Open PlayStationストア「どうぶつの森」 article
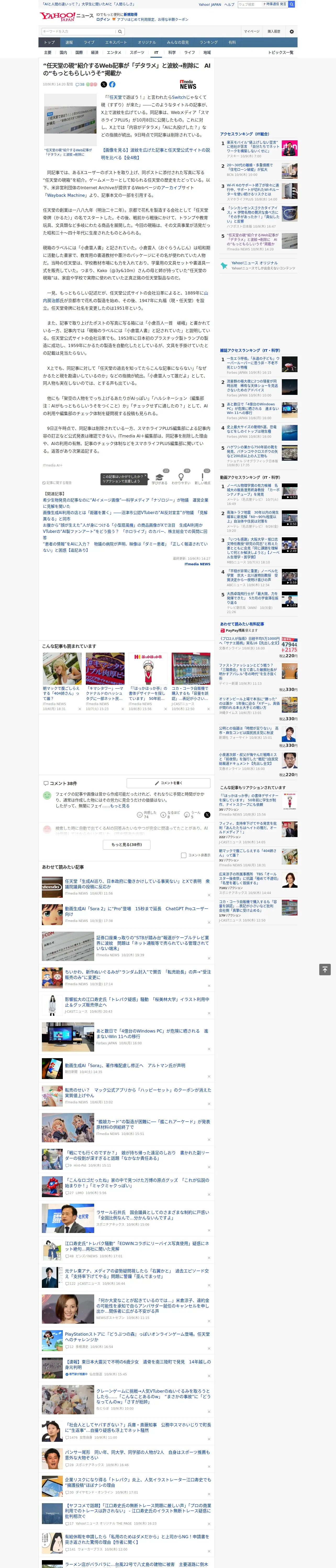Screen dimensions: 336x1568 pyautogui.click(x=137, y=1336)
